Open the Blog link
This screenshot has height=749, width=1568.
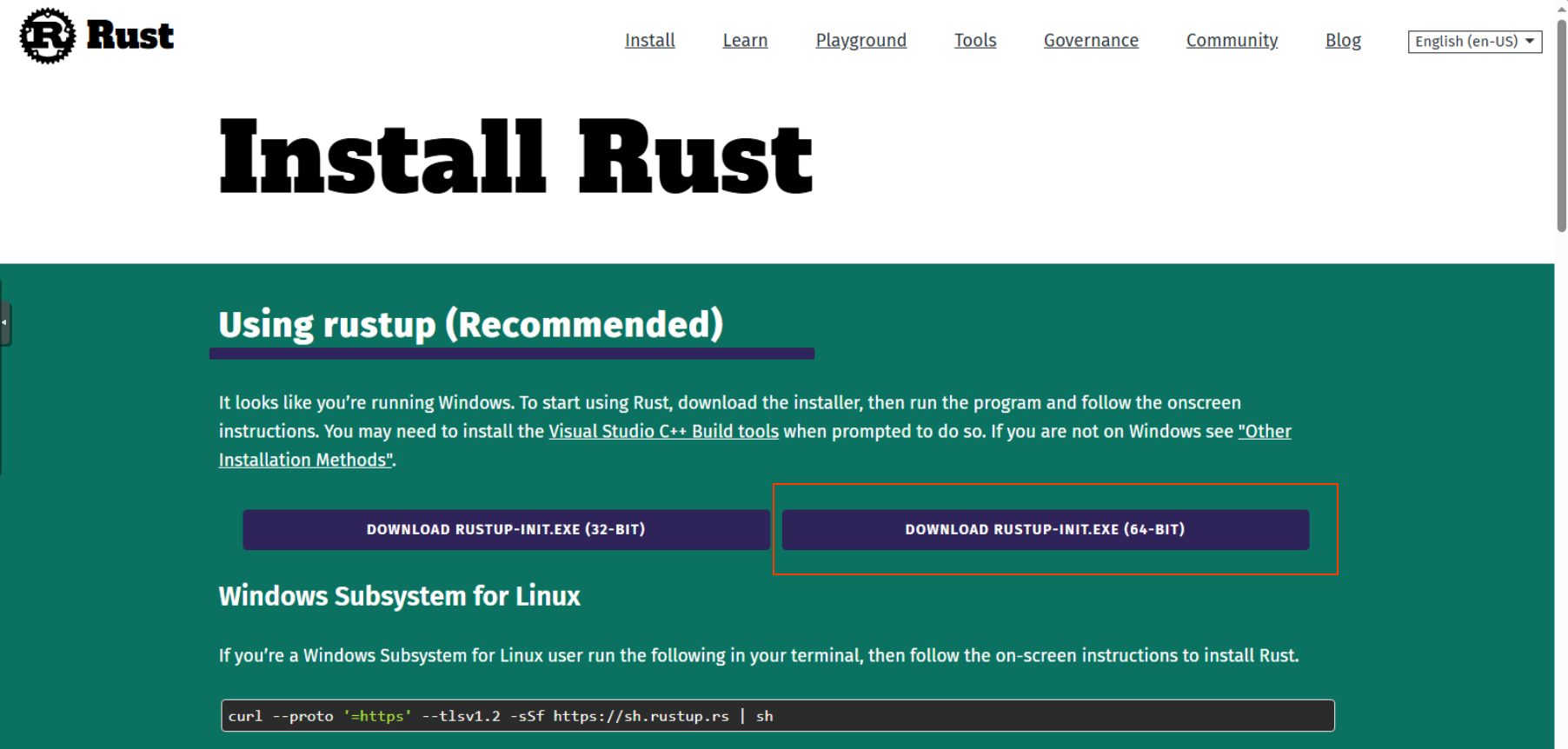click(1343, 40)
